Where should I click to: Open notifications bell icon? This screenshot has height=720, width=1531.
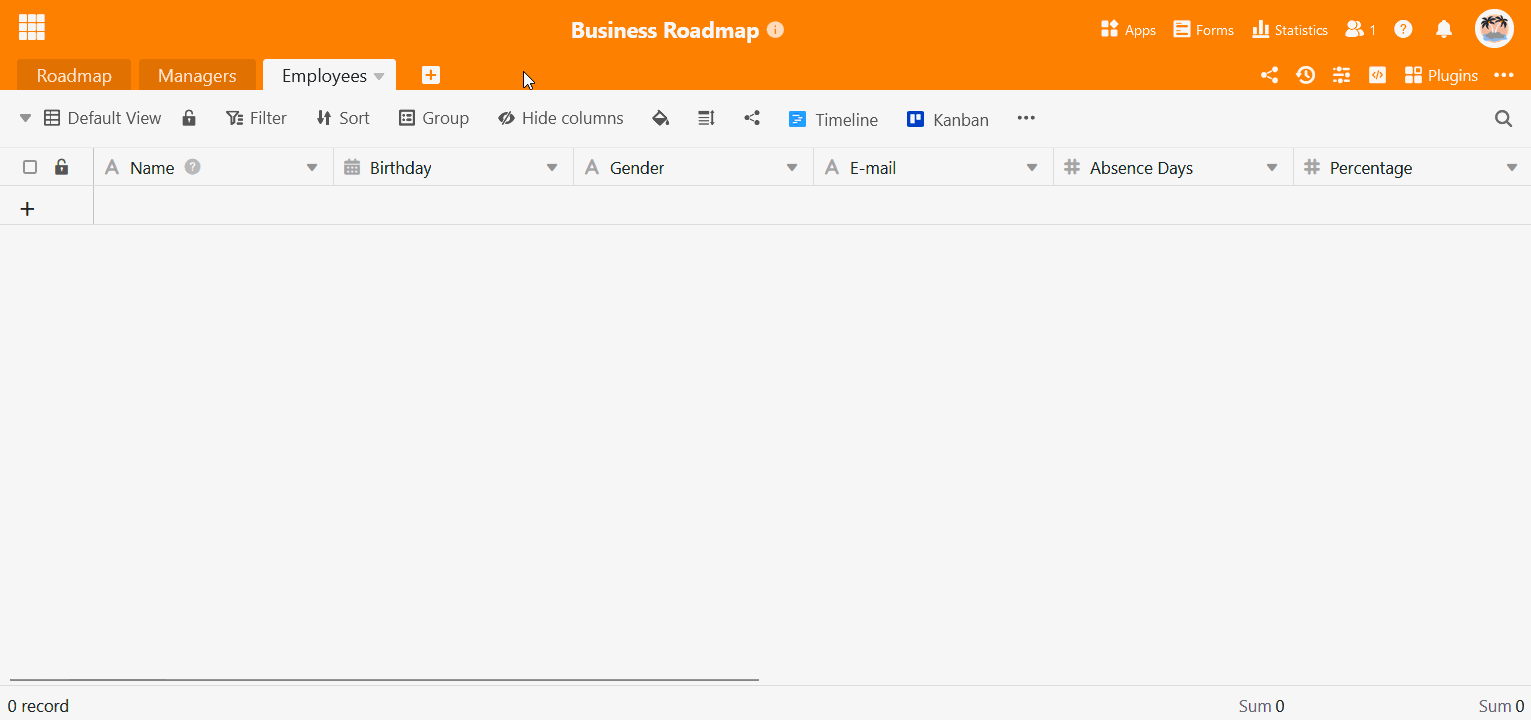(x=1443, y=29)
